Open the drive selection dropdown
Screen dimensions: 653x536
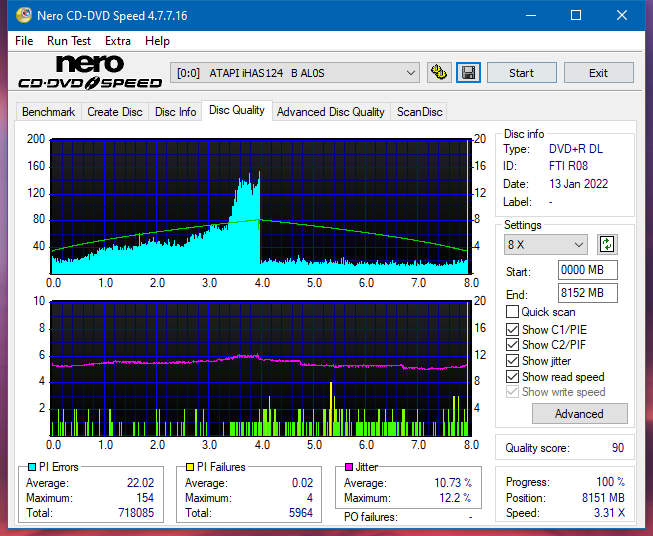(x=295, y=73)
